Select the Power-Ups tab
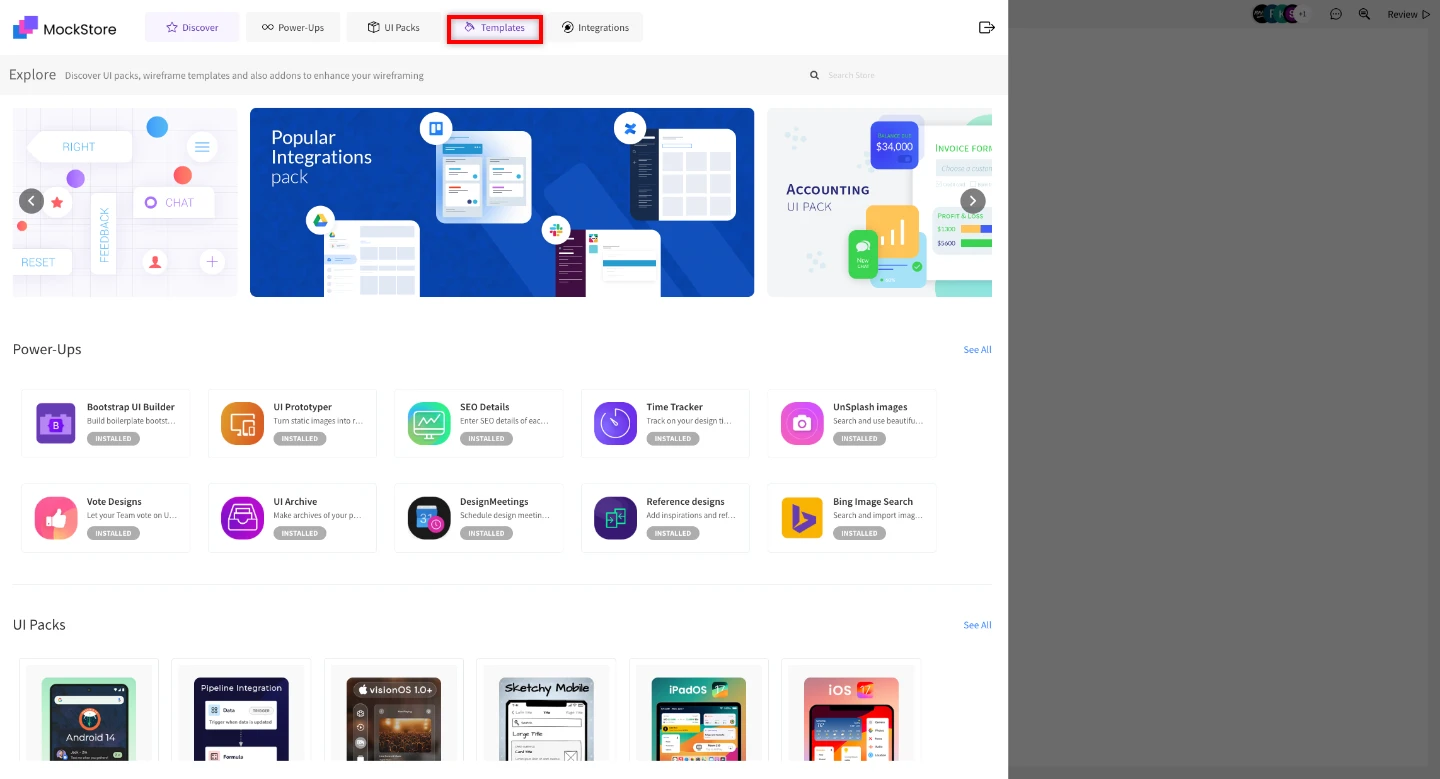The height and width of the screenshot is (779, 1440). tap(293, 28)
